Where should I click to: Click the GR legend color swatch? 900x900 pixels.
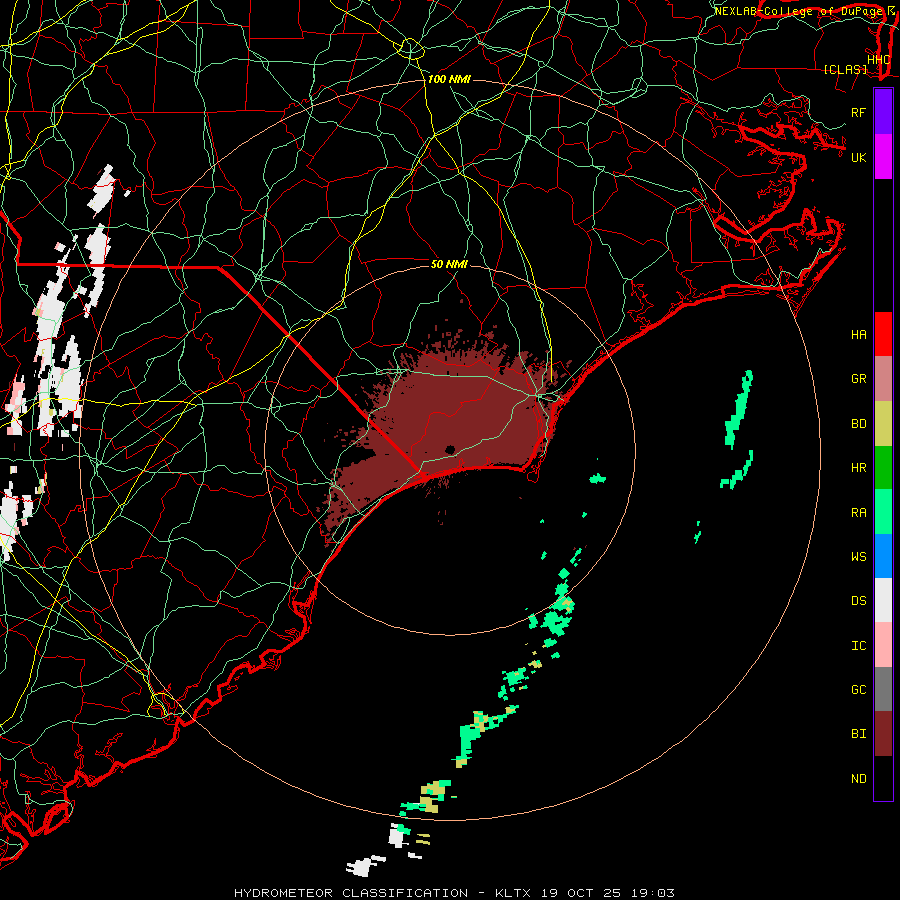coord(883,379)
